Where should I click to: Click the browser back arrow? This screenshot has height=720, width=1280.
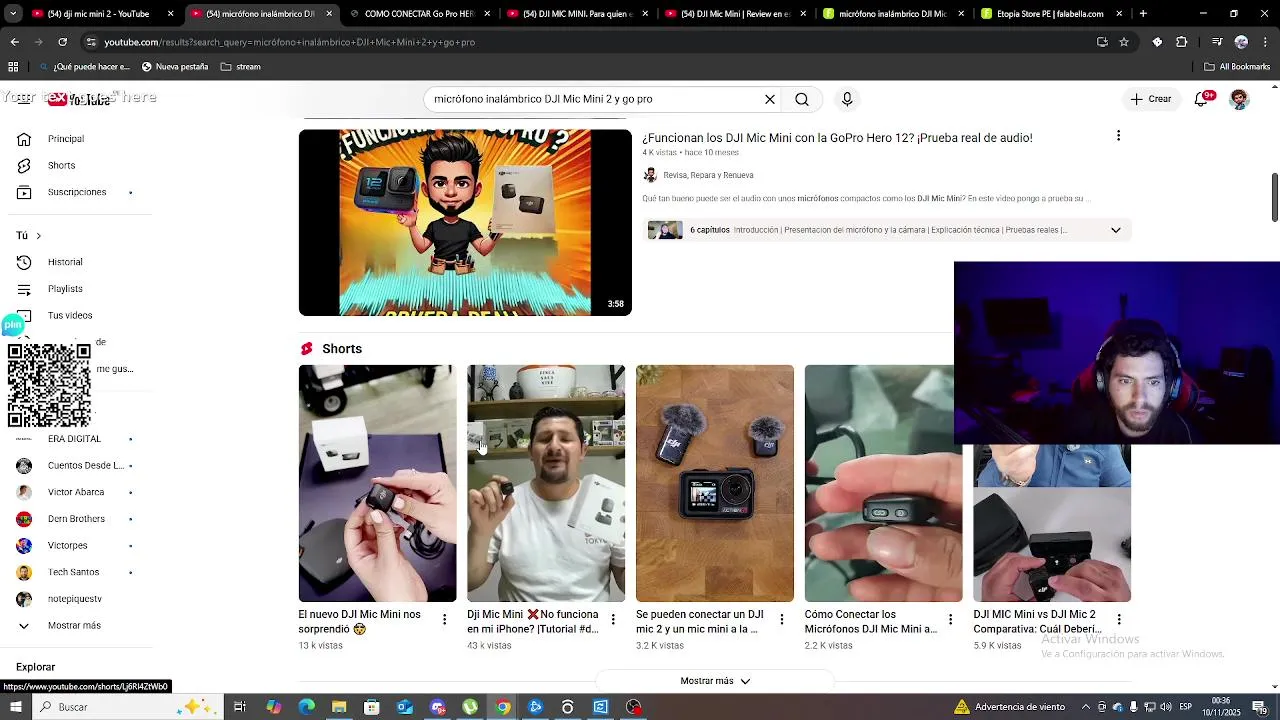(14, 42)
